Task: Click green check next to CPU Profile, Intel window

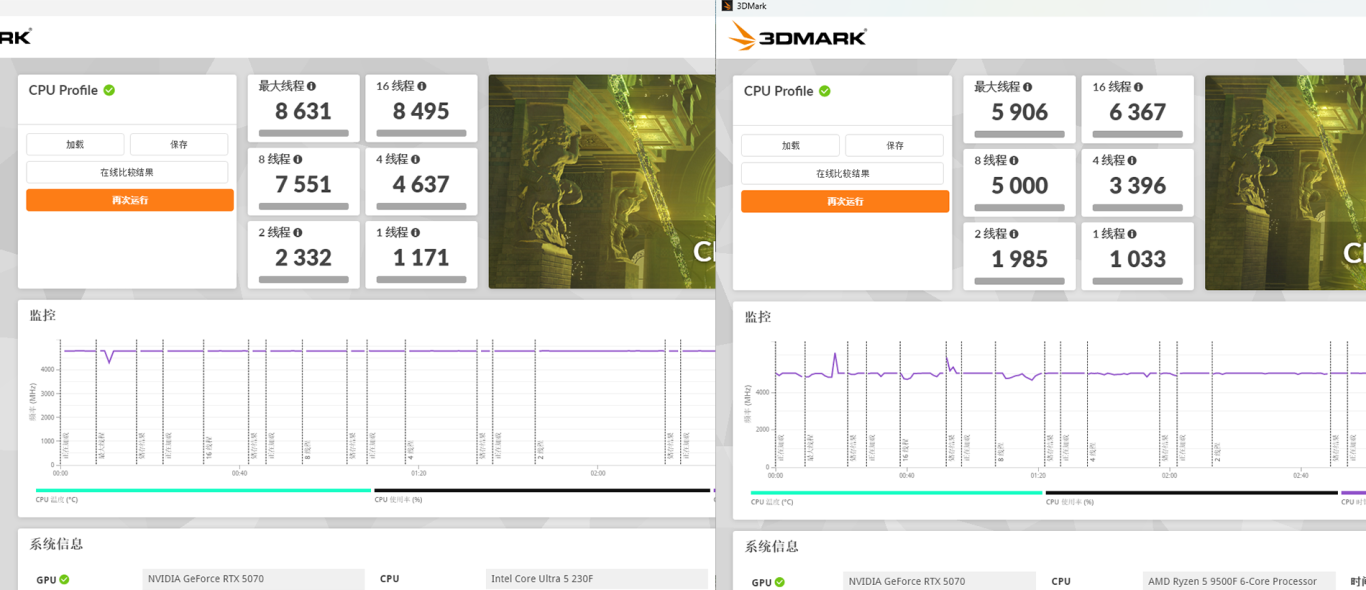Action: click(x=109, y=90)
